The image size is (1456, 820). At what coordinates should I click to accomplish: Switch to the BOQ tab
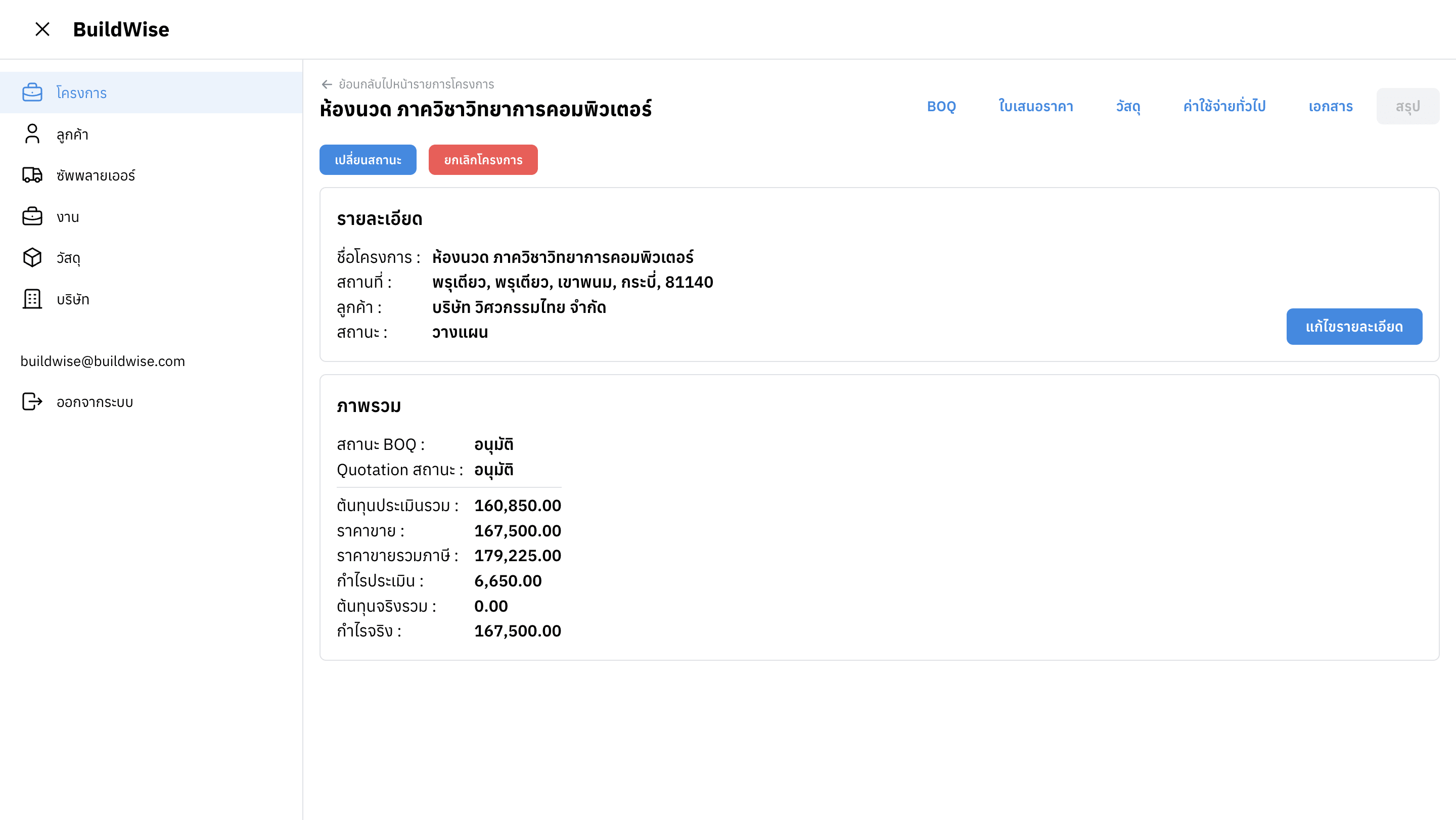tap(941, 106)
